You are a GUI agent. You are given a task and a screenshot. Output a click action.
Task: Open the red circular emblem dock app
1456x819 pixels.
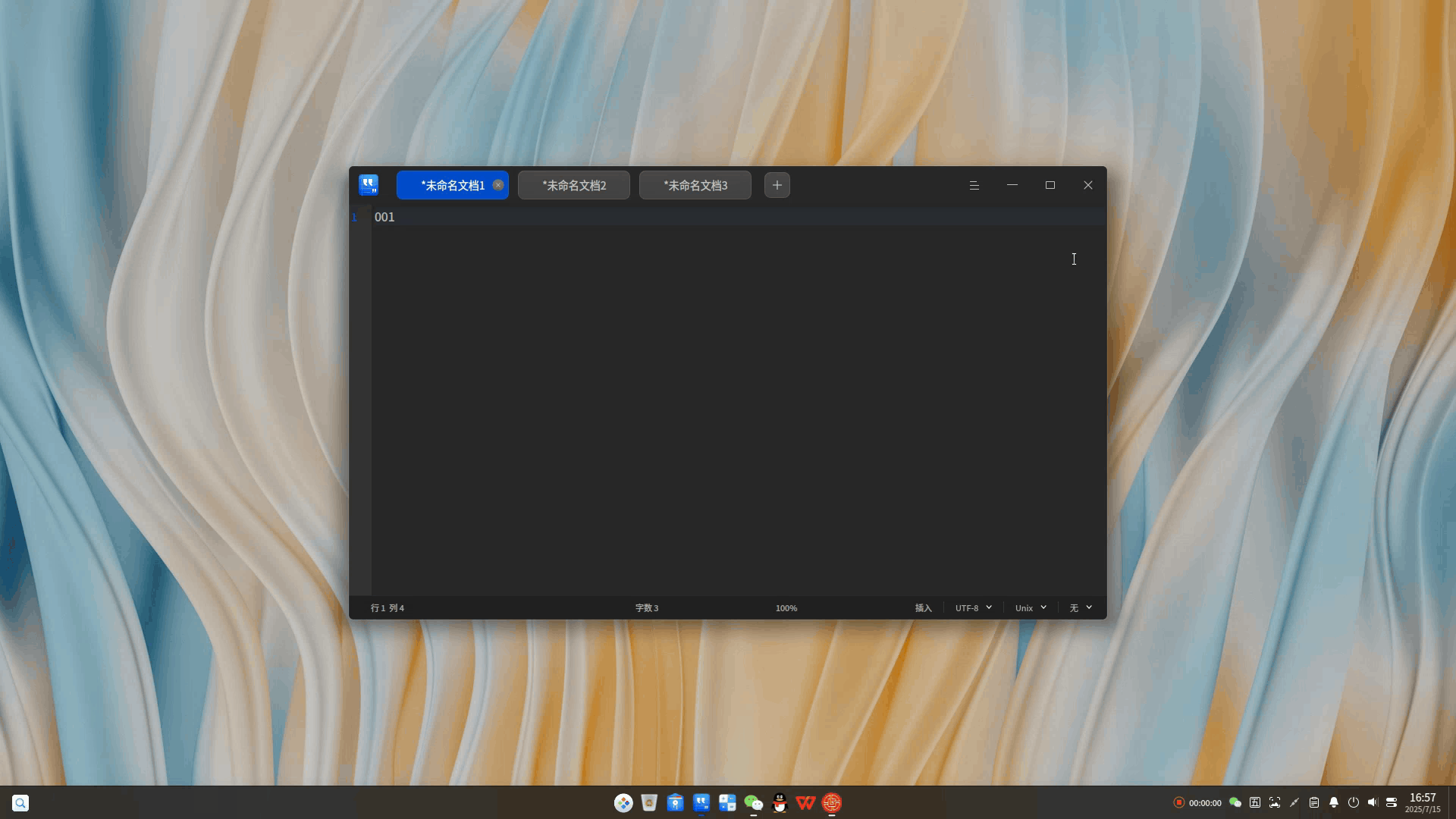(x=832, y=803)
